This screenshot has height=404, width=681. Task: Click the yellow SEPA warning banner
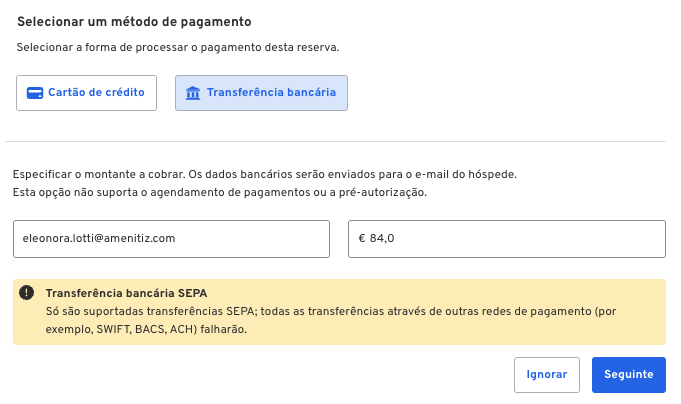tap(339, 312)
